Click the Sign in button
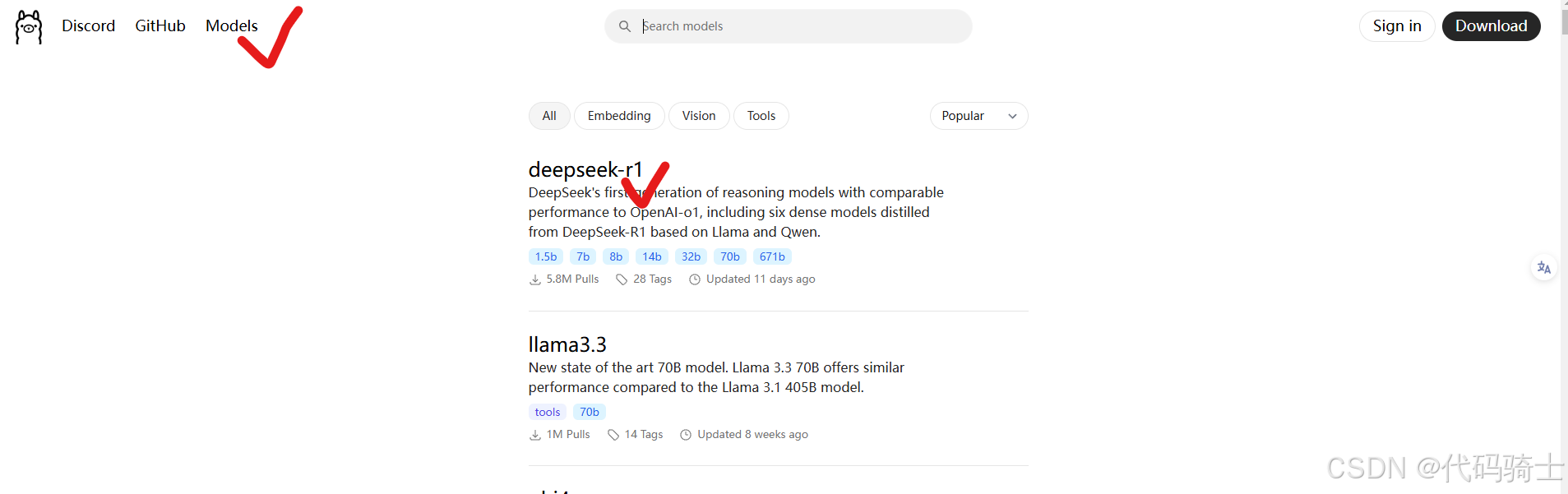Screen dimensions: 1568x494 (1397, 26)
